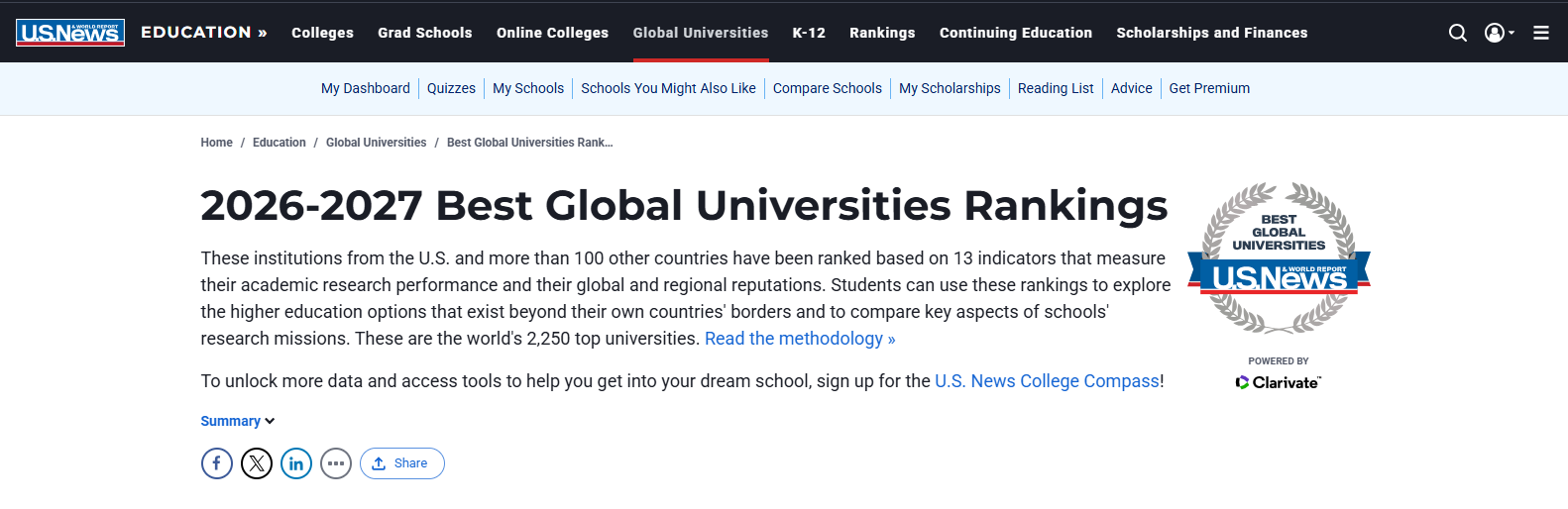The height and width of the screenshot is (509, 1568).
Task: Click the Clarivate logo
Action: [1279, 382]
